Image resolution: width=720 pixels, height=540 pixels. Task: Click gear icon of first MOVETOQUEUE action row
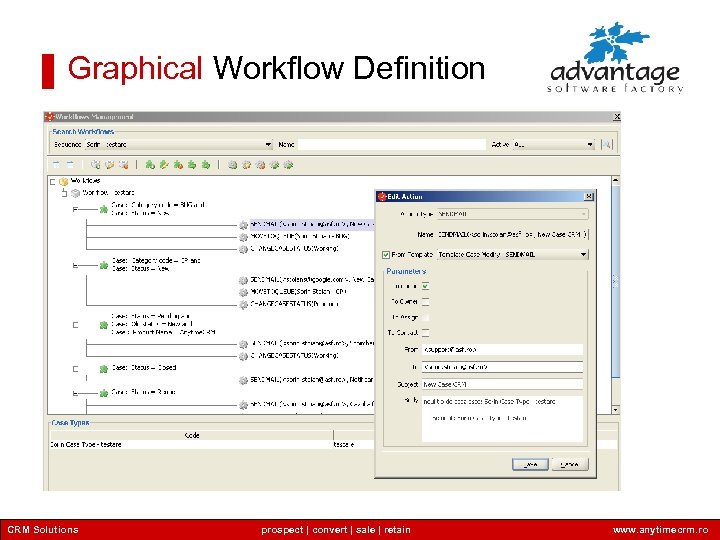point(243,237)
